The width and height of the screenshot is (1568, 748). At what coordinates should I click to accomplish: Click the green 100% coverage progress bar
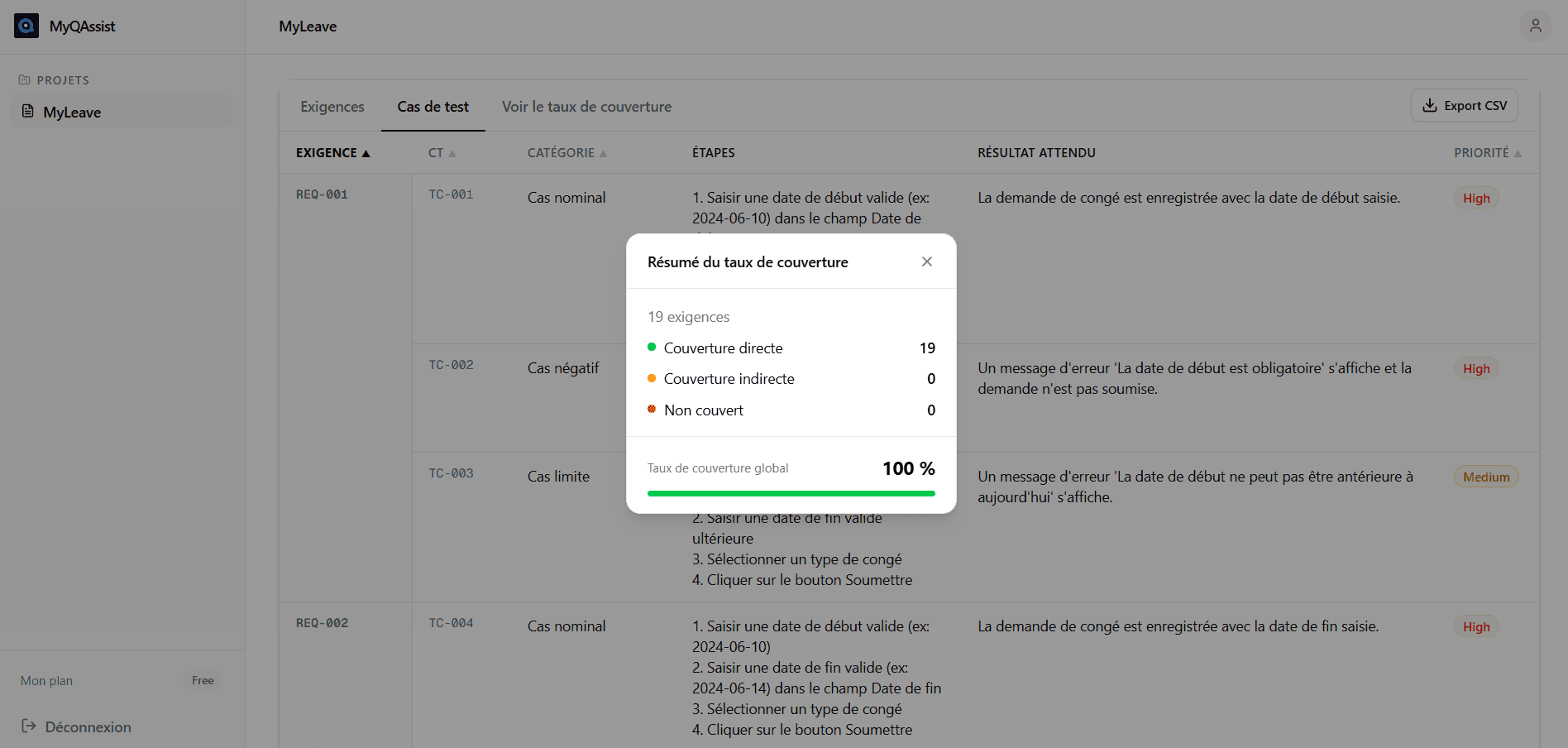tap(791, 492)
